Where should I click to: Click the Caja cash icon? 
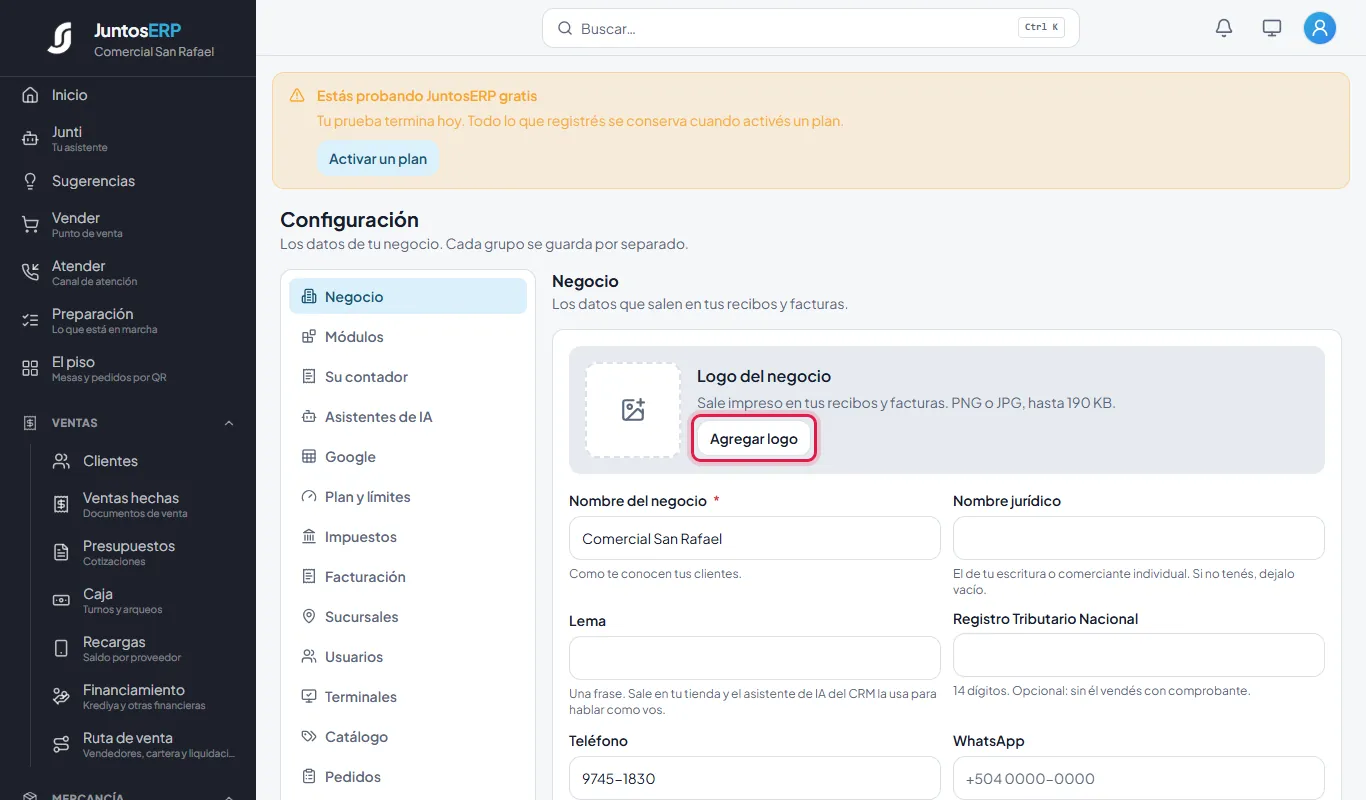[x=61, y=601]
